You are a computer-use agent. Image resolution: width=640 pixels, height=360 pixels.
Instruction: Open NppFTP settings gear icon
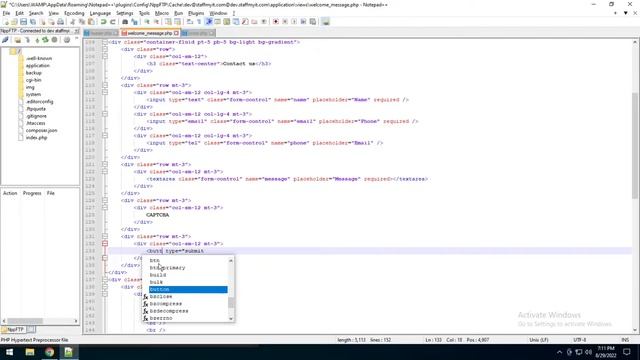[67, 40]
